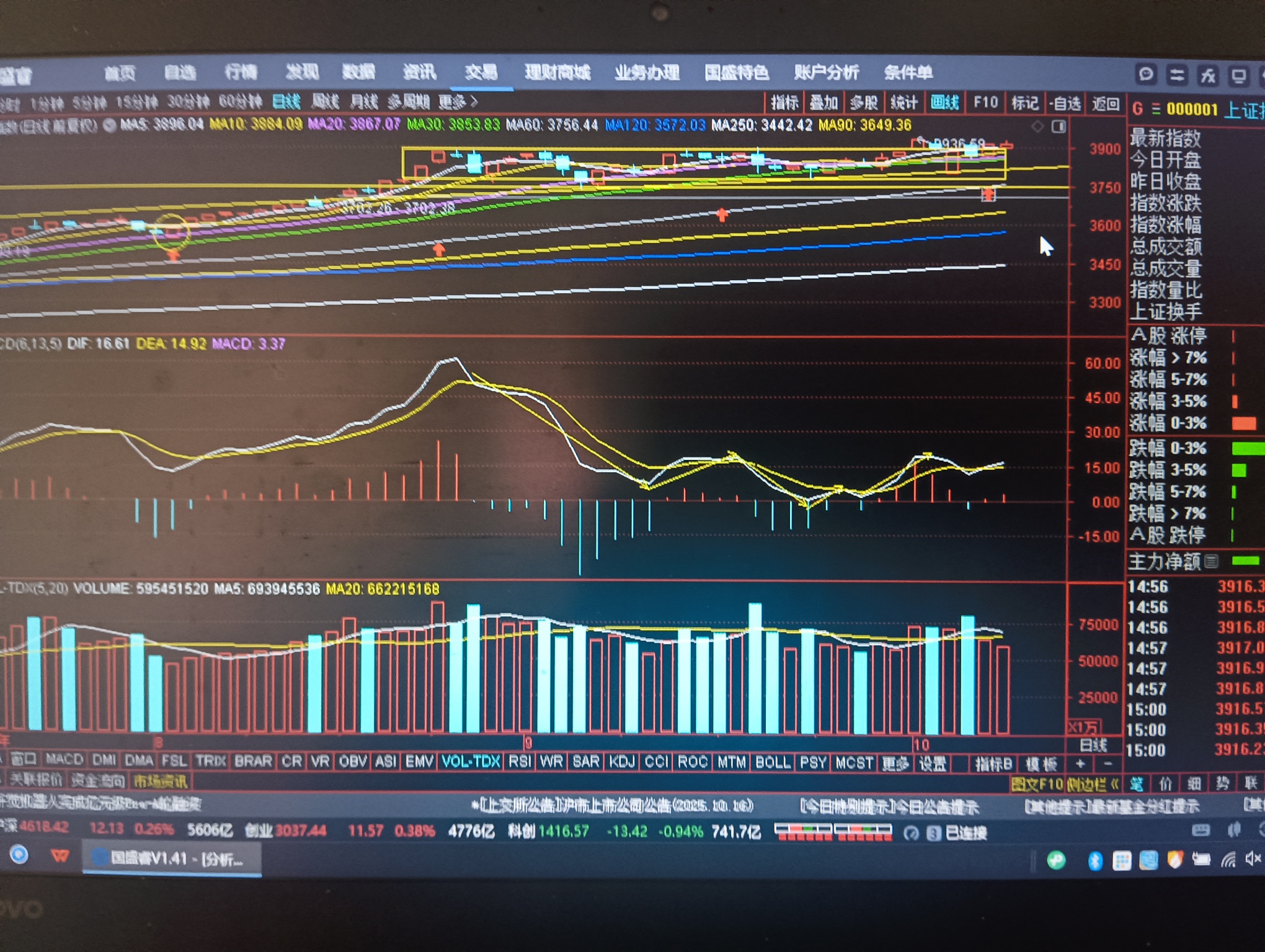Expand 更多 indicators list at bottom

point(895,763)
